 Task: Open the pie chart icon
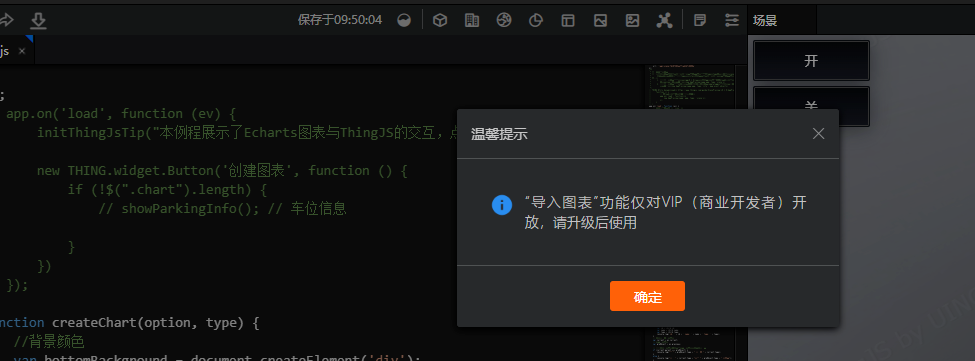(x=535, y=21)
